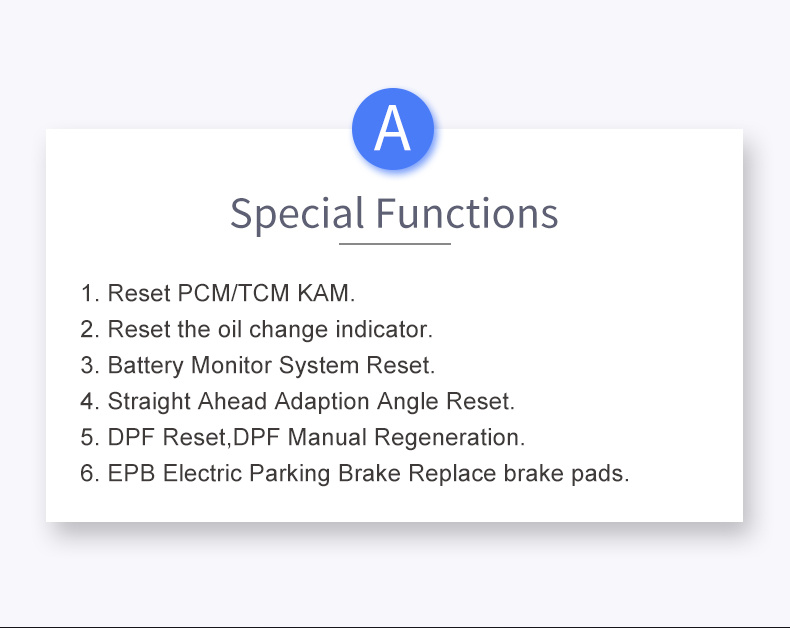This screenshot has height=628, width=790.
Task: Click the word "Functions" in the title
Action: (467, 214)
